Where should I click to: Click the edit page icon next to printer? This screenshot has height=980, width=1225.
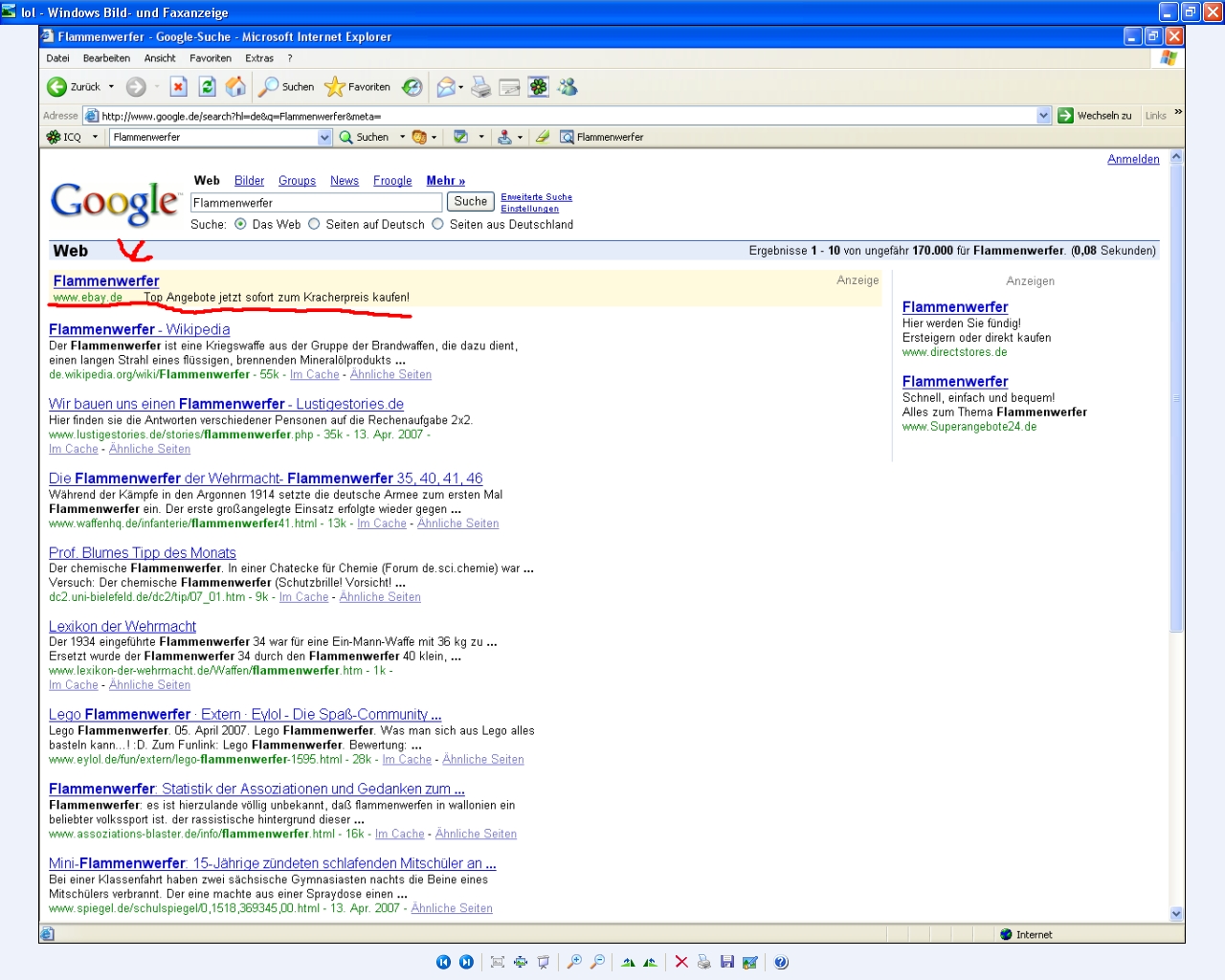coord(510,87)
